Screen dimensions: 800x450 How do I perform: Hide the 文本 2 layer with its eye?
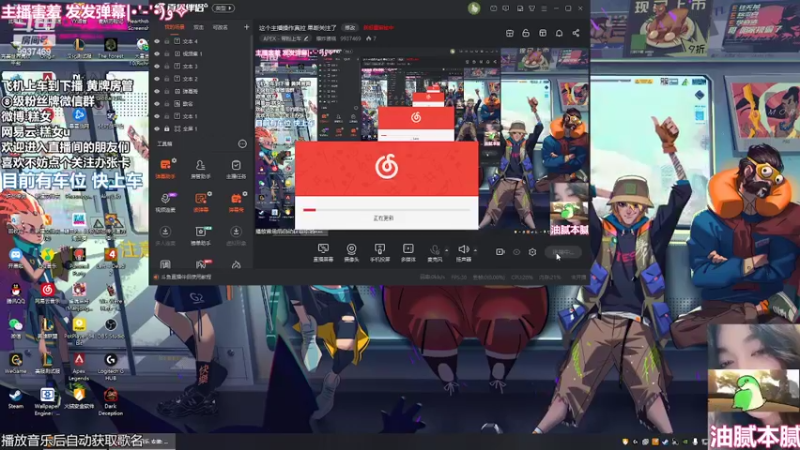point(157,79)
